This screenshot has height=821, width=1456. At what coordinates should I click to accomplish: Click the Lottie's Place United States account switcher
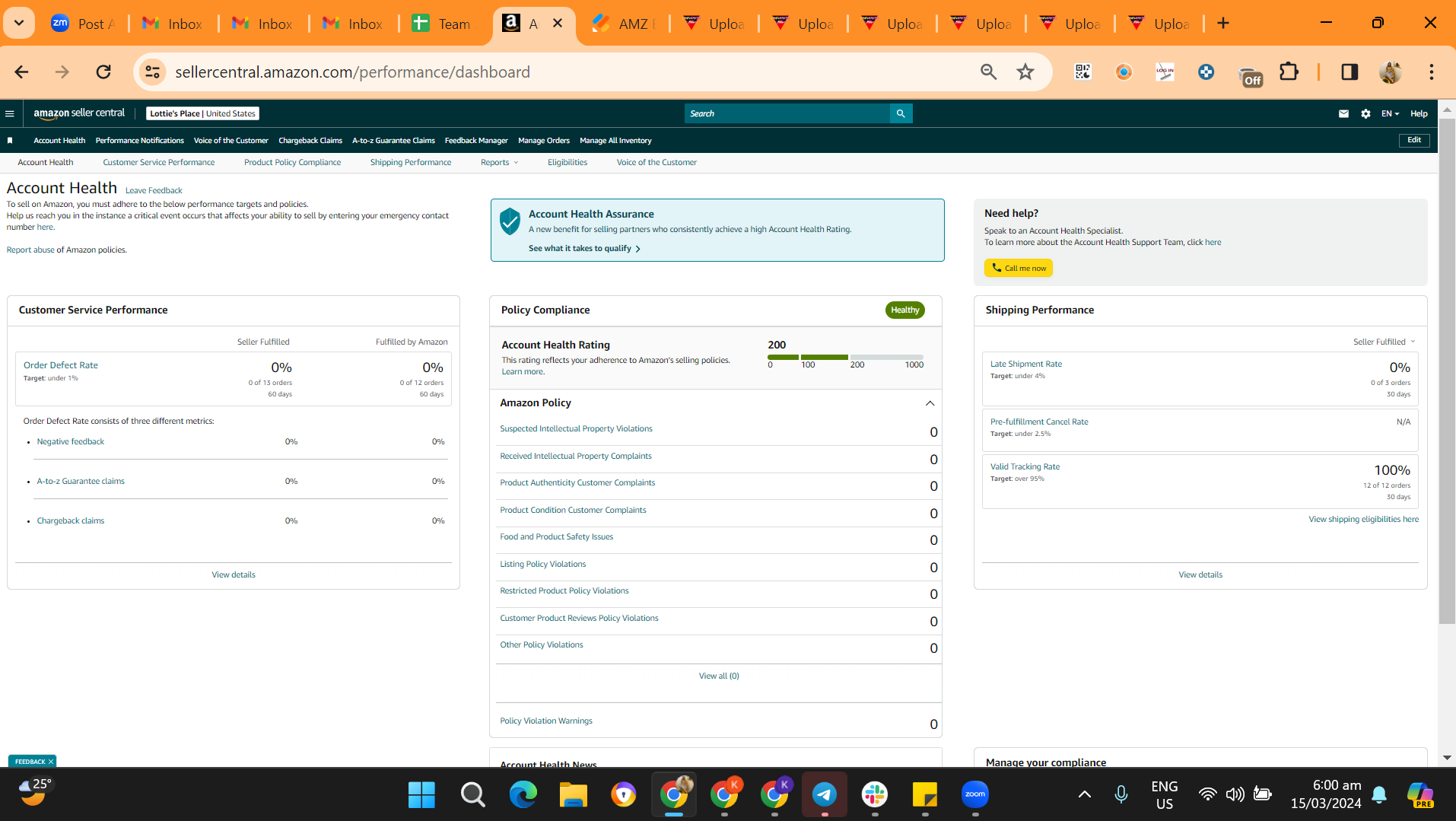202,113
